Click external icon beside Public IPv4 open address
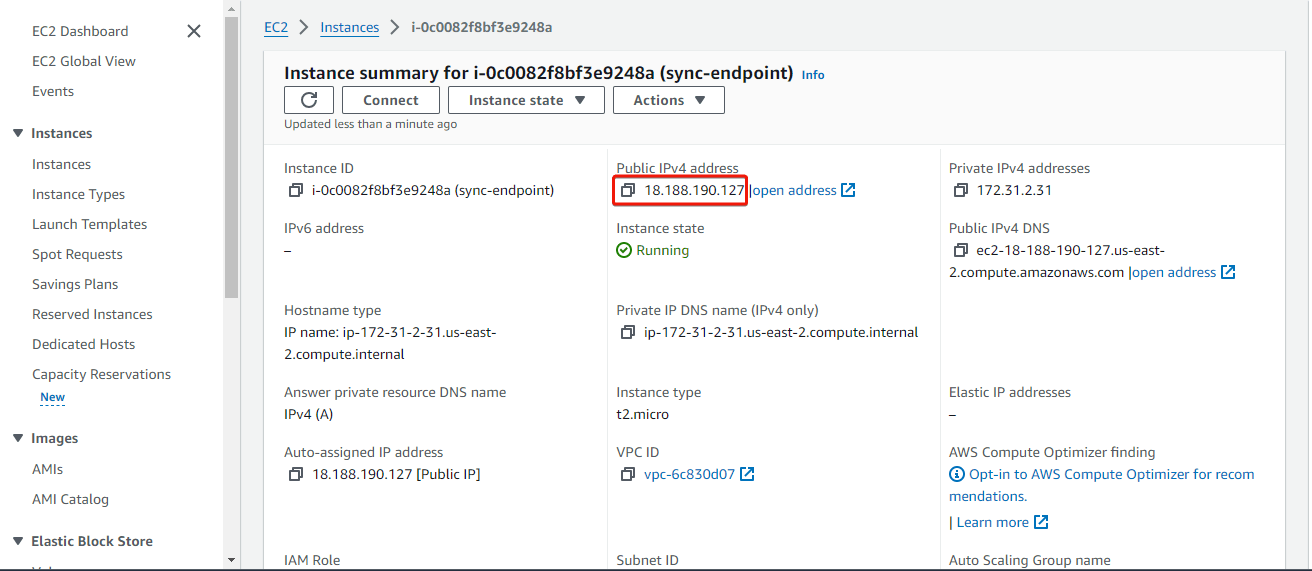Screen dimensions: 1312x571 pos(848,190)
